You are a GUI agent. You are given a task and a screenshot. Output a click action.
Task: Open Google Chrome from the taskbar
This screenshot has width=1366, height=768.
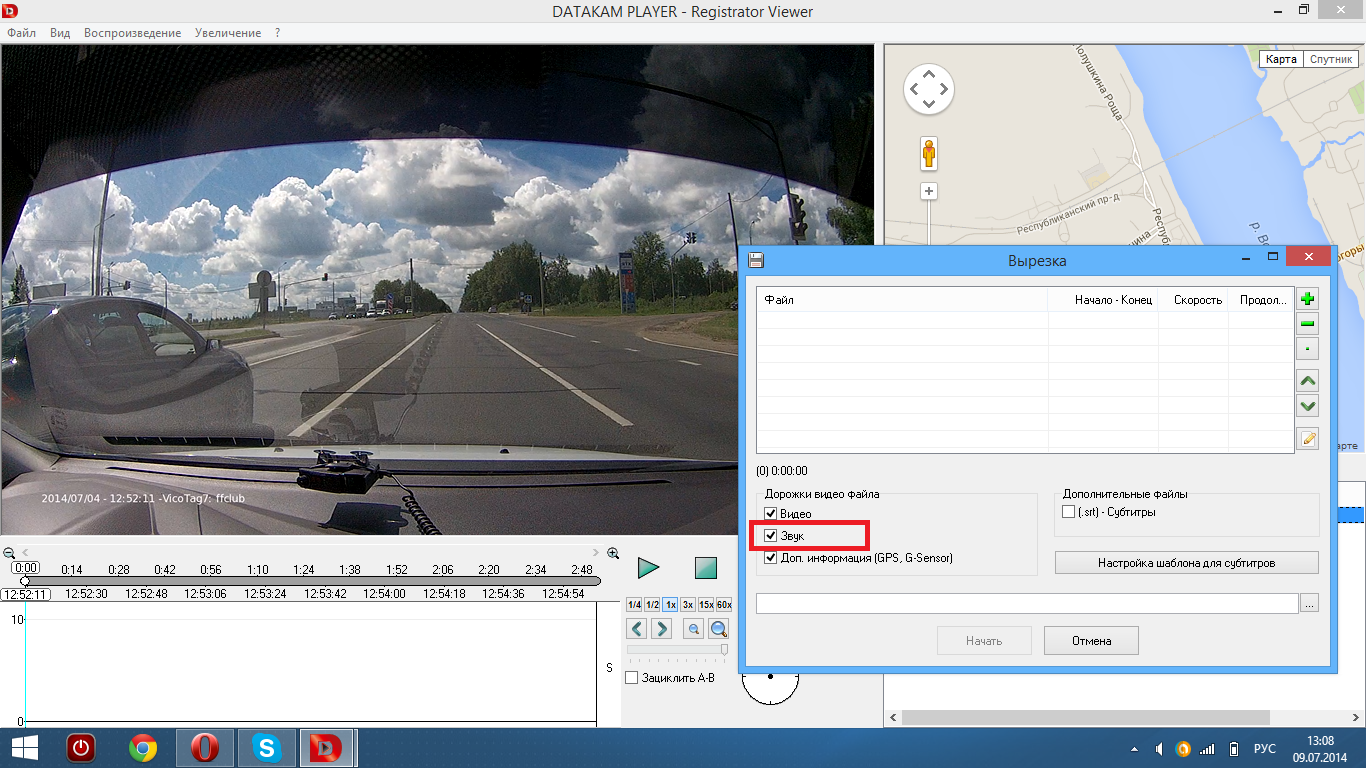[143, 748]
